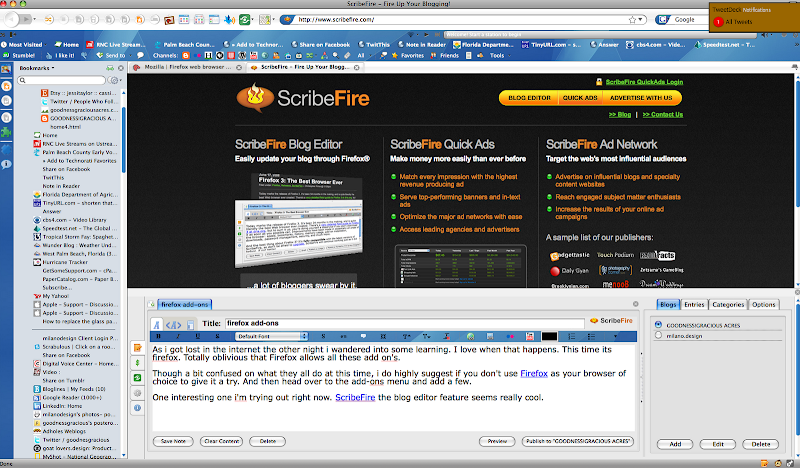800x468 pixels.
Task: Click the Save Note button
Action: (173, 441)
